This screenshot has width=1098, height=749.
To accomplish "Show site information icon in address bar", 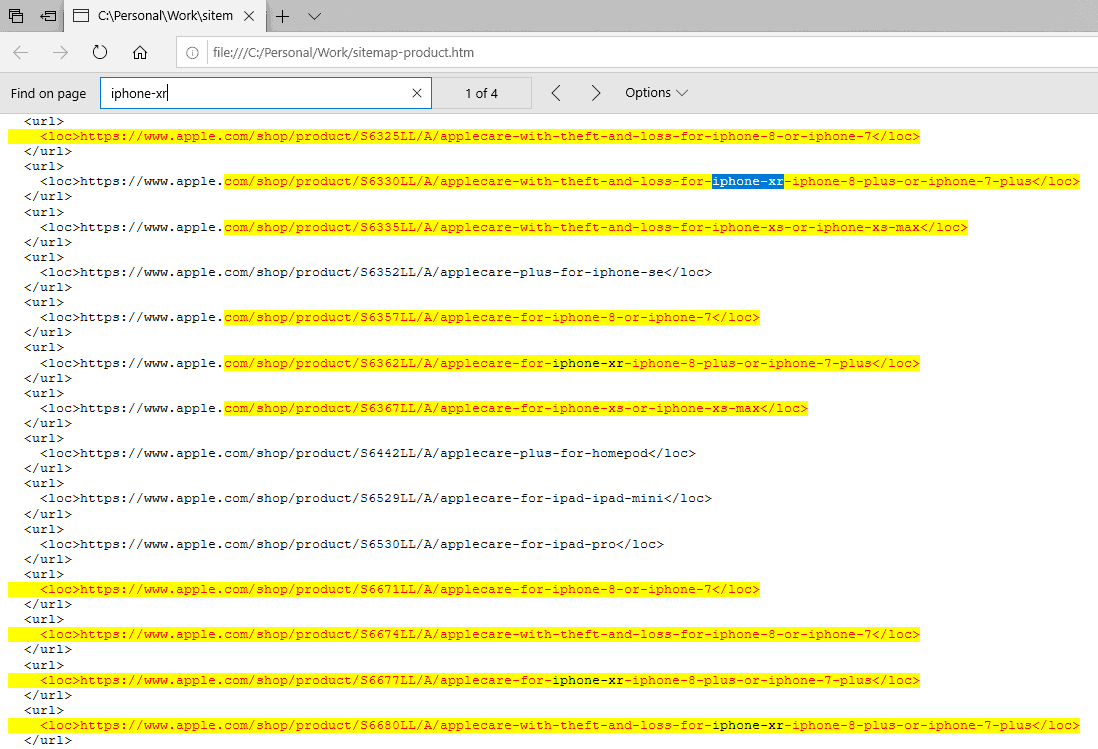I will pos(192,52).
